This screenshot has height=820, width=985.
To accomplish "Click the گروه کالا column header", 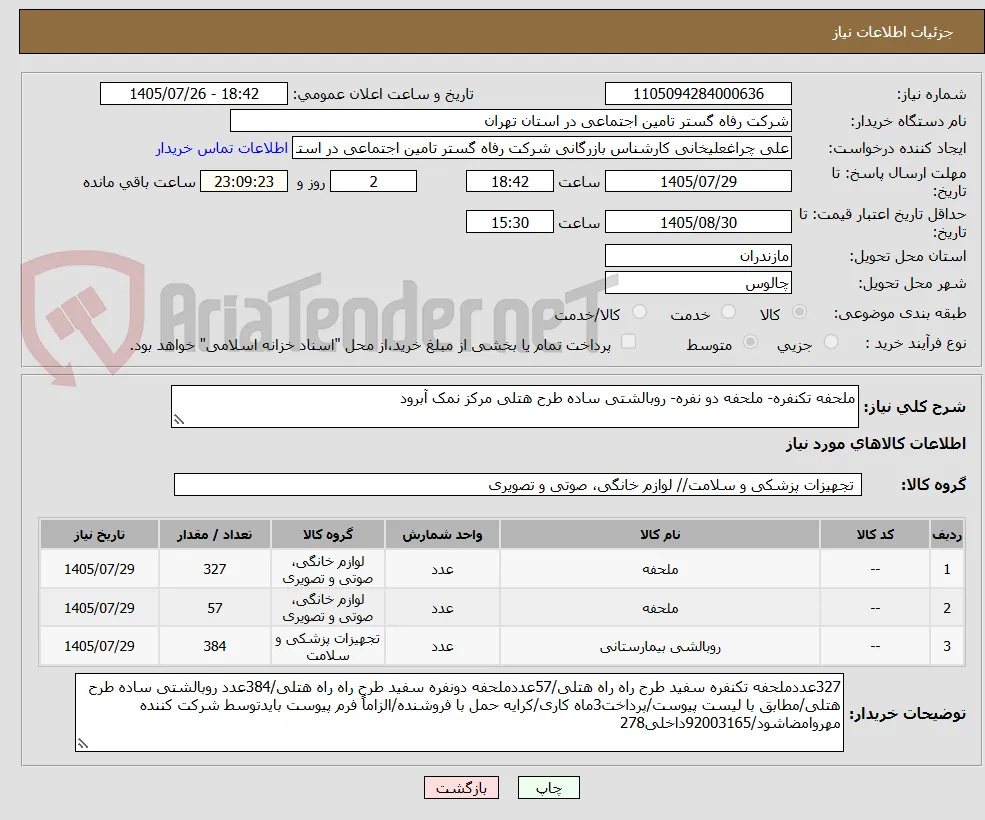I will pyautogui.click(x=327, y=535).
